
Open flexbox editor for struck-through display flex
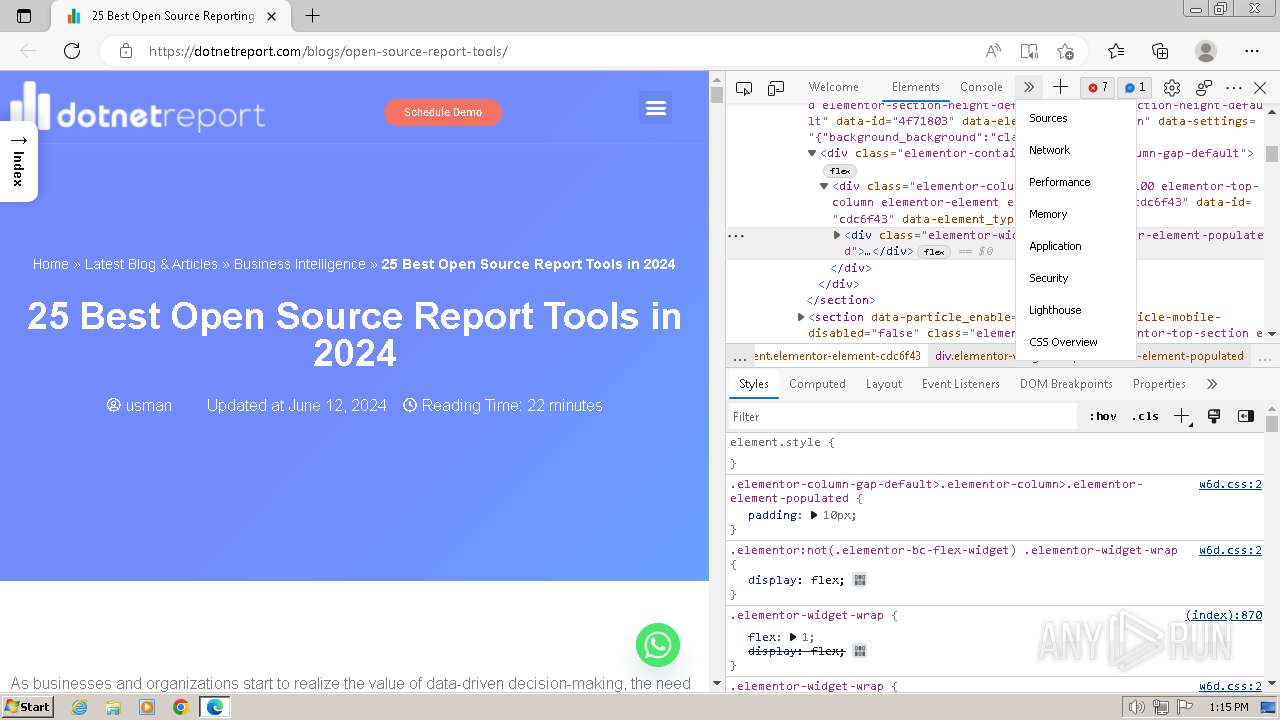860,651
